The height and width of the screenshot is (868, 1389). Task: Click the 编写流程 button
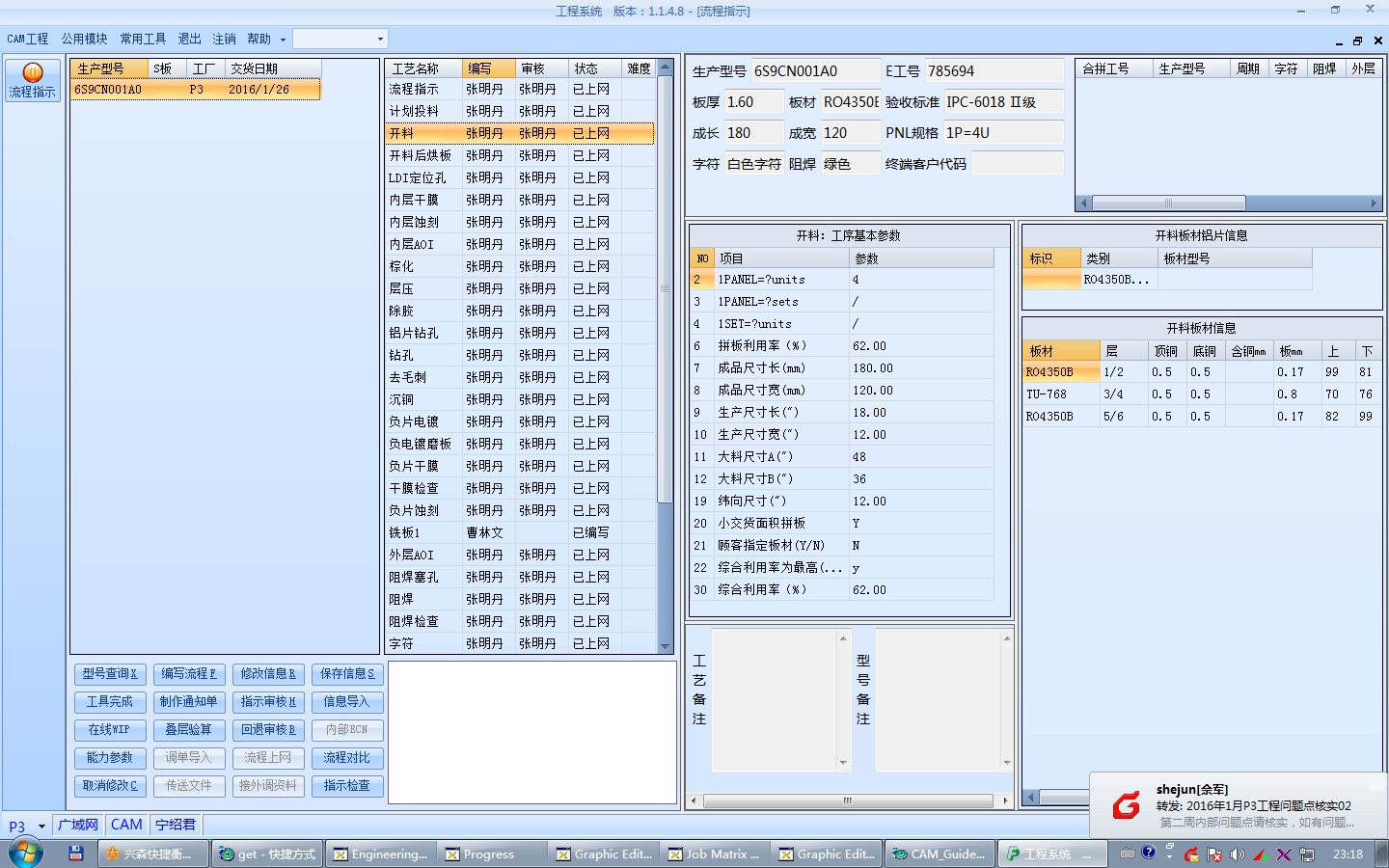[x=189, y=674]
